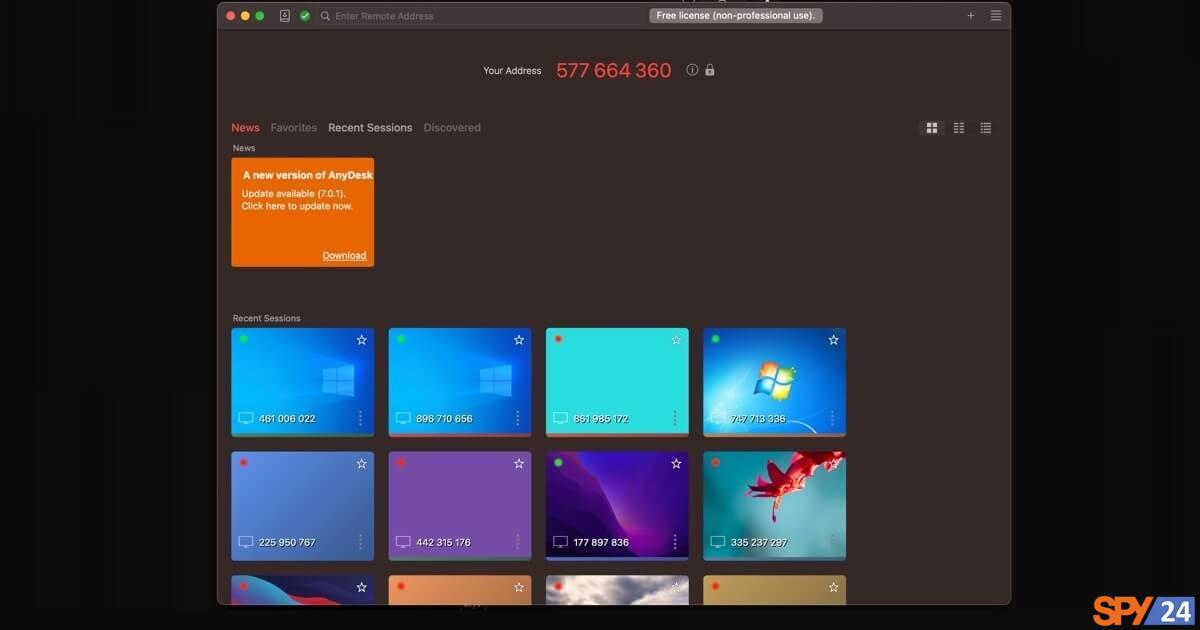
Task: Open a new tab with the plus icon
Action: click(x=969, y=15)
